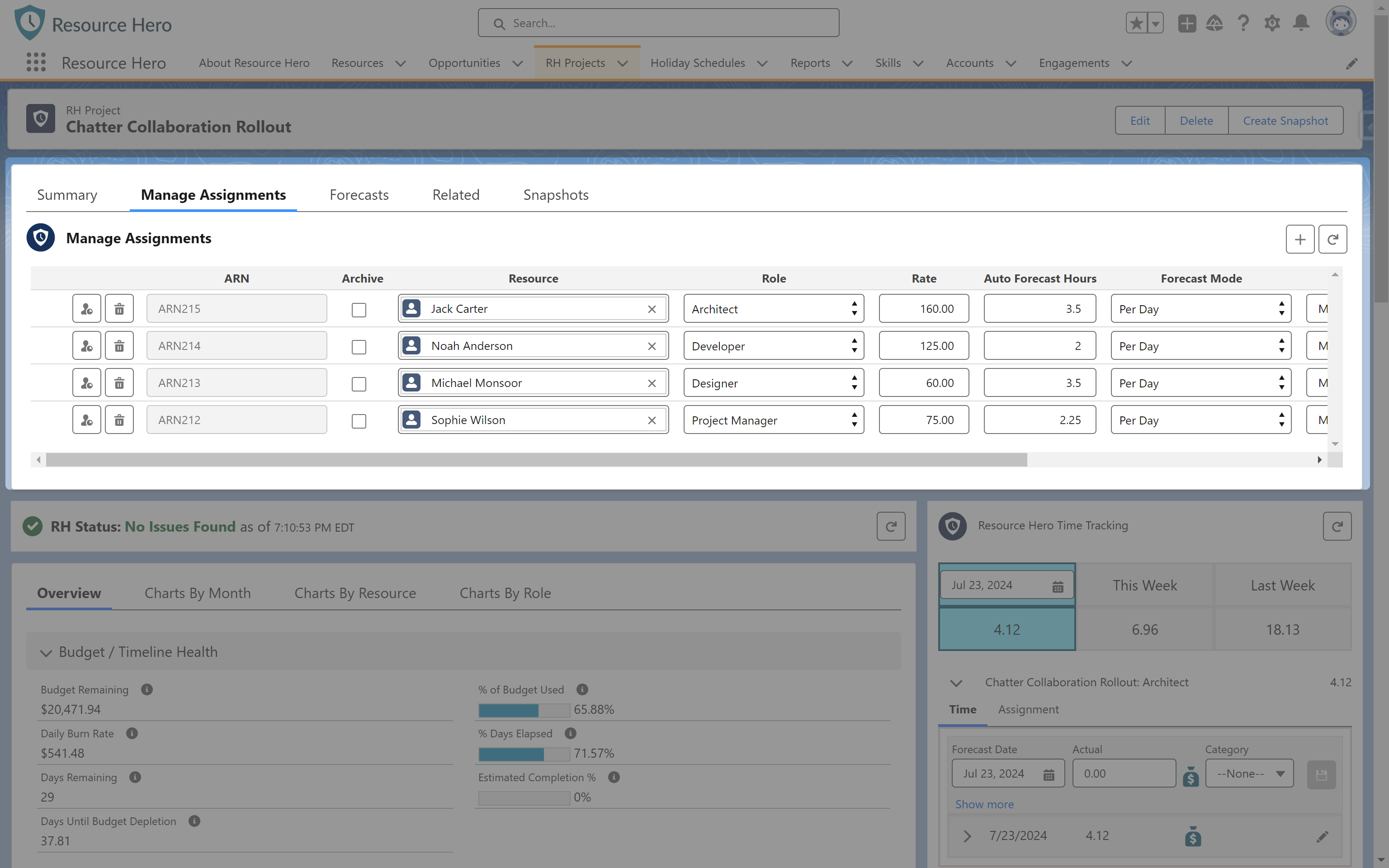Open Category --None-- dropdown

1250,773
